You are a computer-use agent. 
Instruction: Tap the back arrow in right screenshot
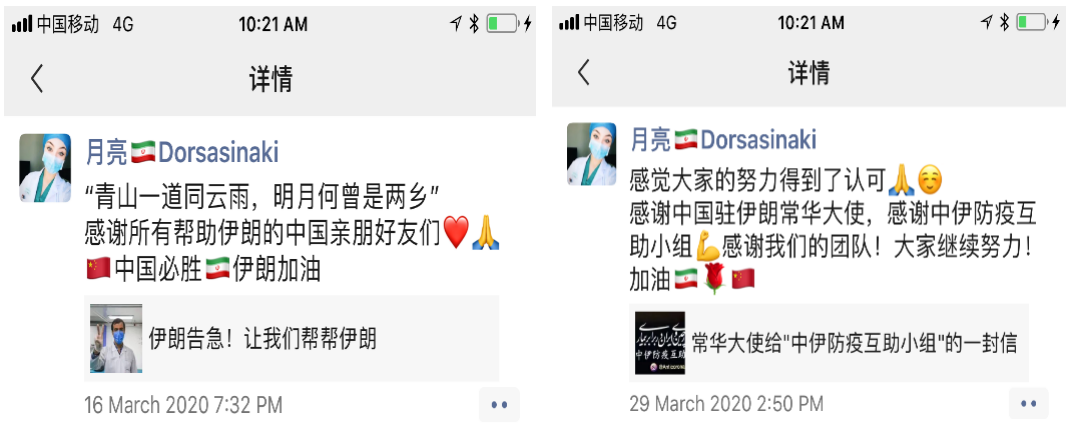pos(584,72)
